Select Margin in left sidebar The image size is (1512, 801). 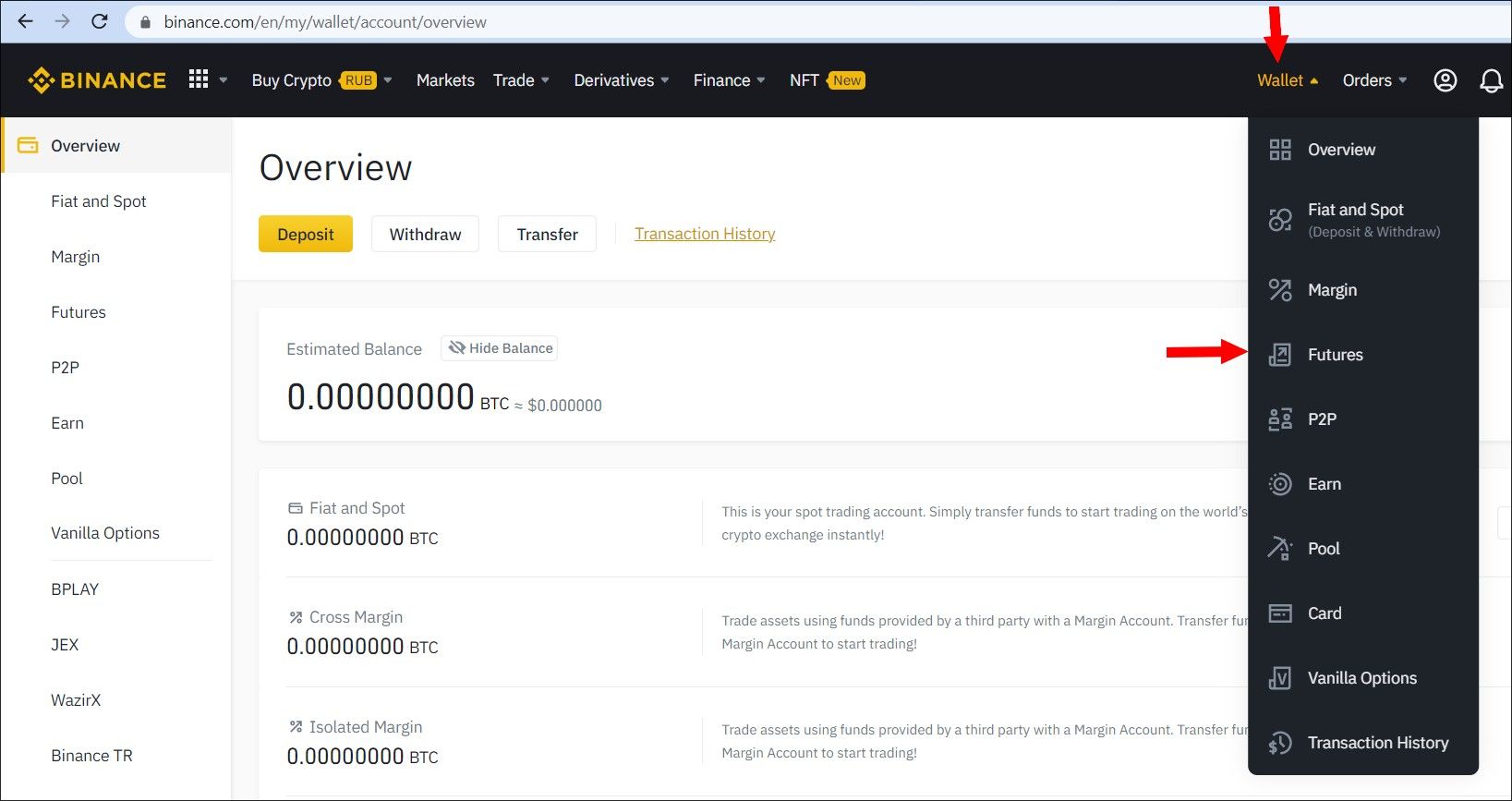(76, 257)
